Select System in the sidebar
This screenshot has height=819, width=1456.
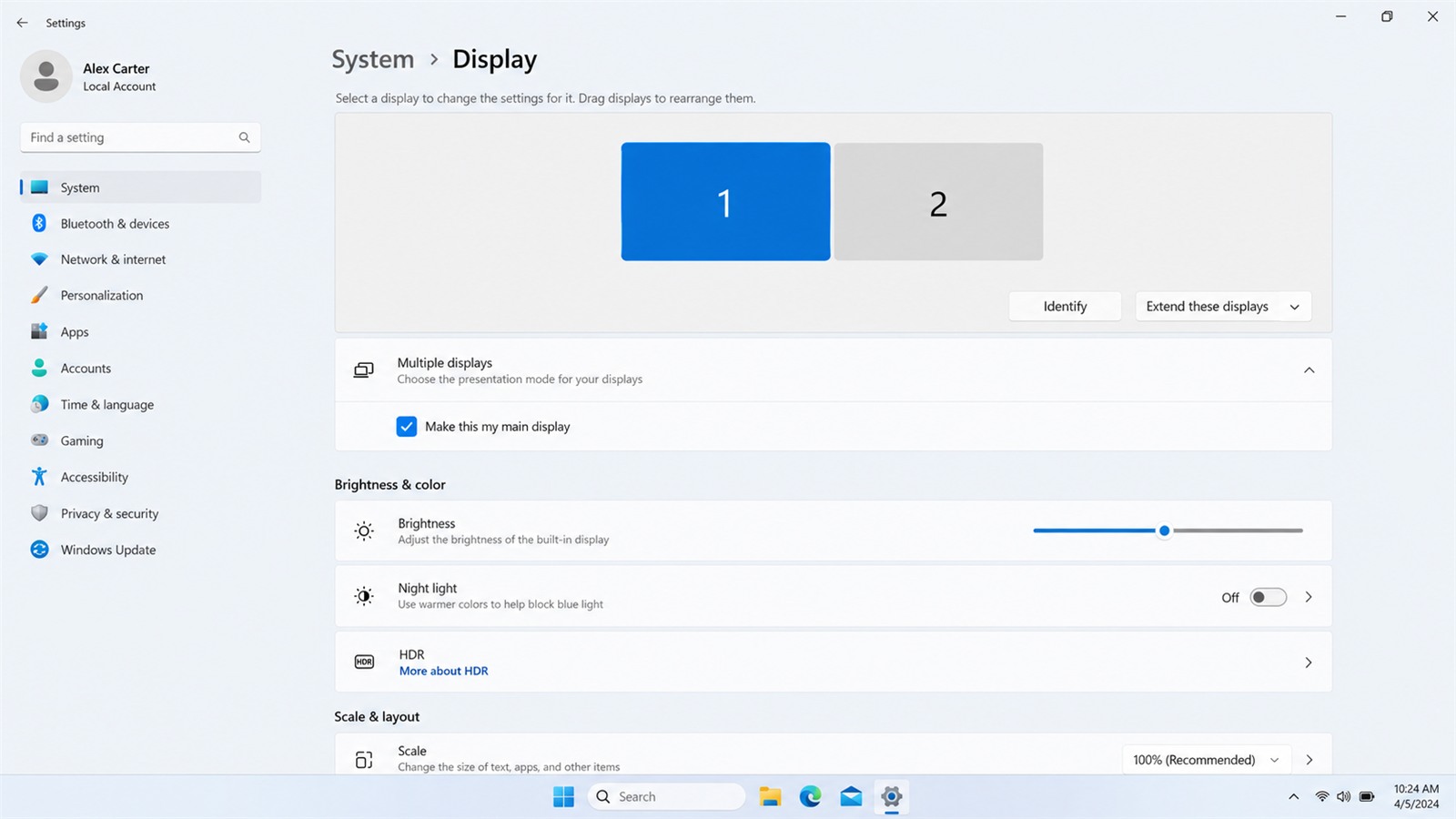[x=140, y=187]
